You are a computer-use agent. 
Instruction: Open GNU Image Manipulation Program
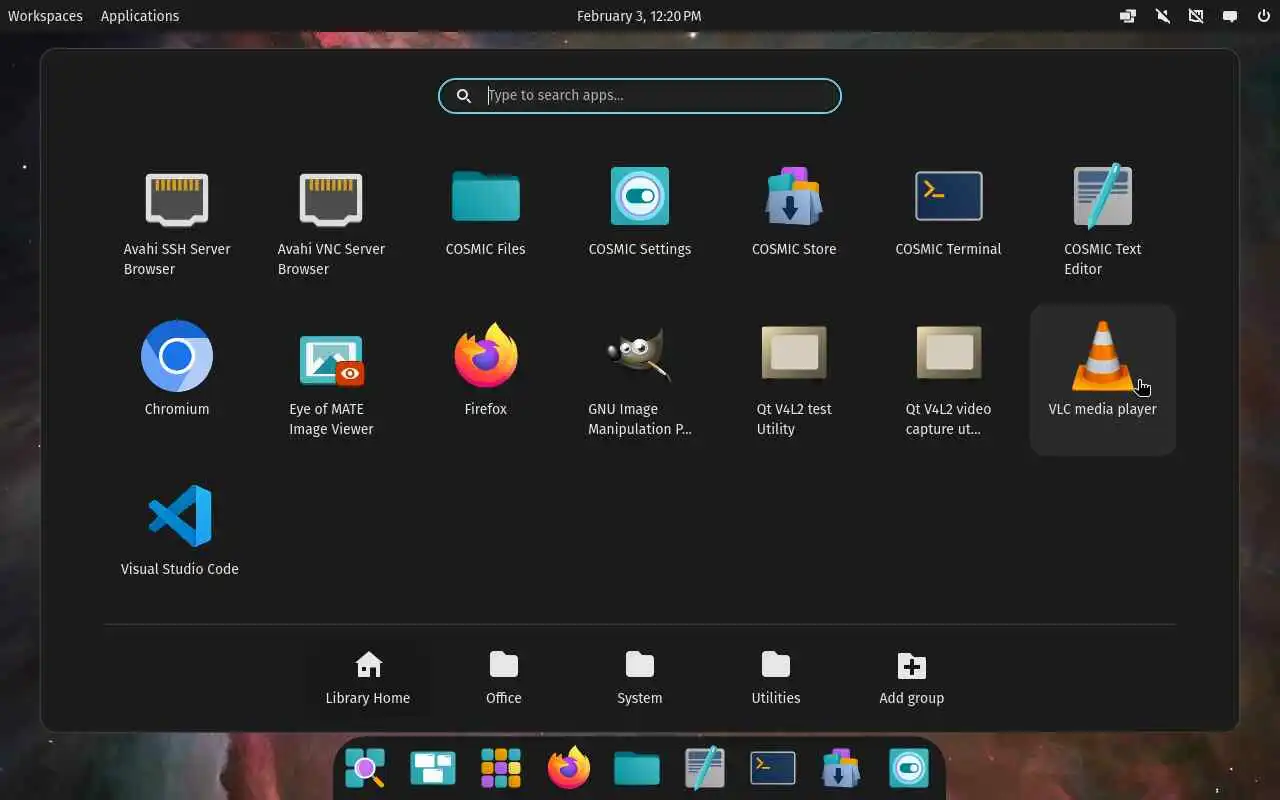pos(640,378)
